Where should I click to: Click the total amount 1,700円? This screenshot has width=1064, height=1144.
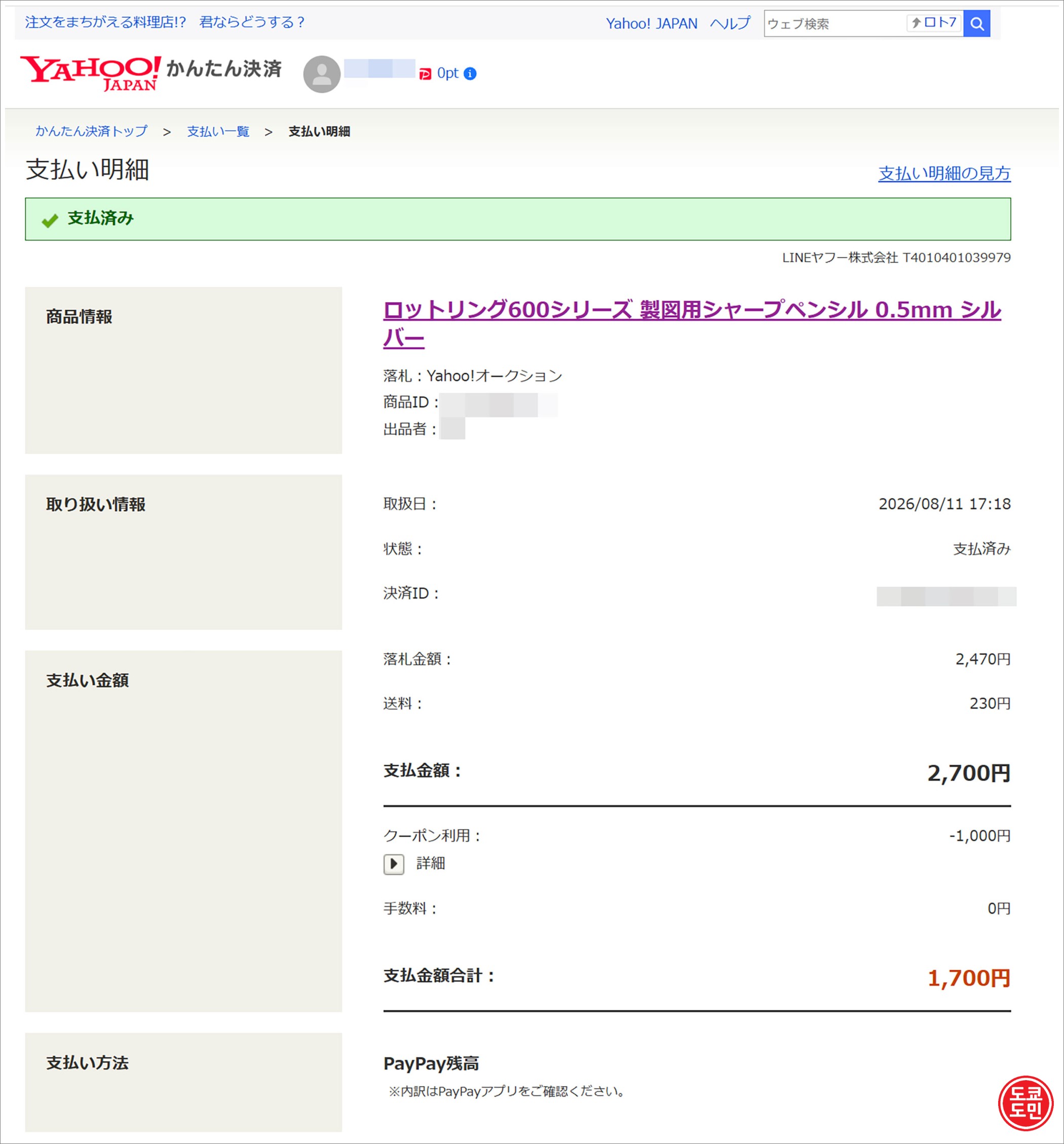tap(969, 978)
